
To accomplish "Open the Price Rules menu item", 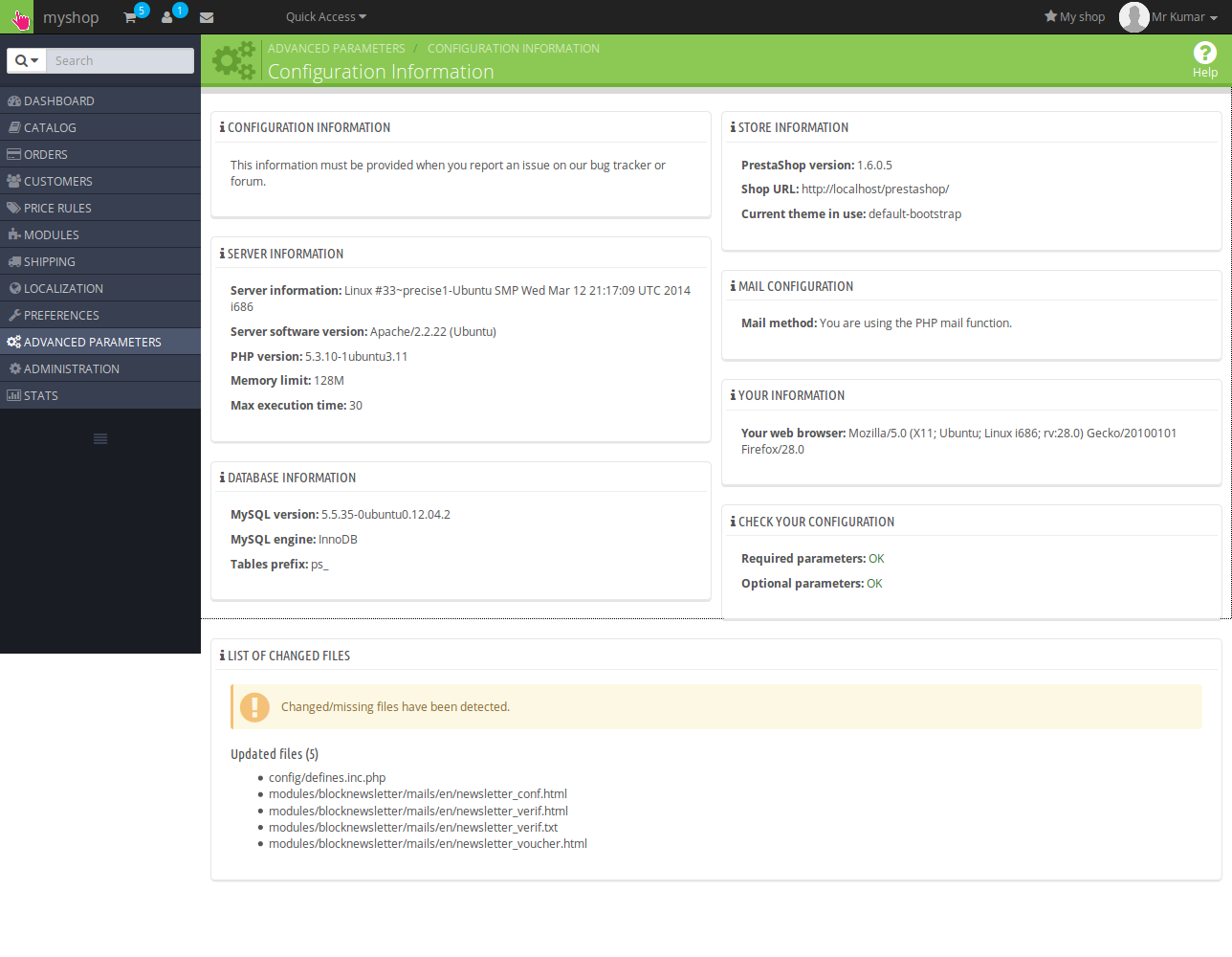I will coord(100,208).
